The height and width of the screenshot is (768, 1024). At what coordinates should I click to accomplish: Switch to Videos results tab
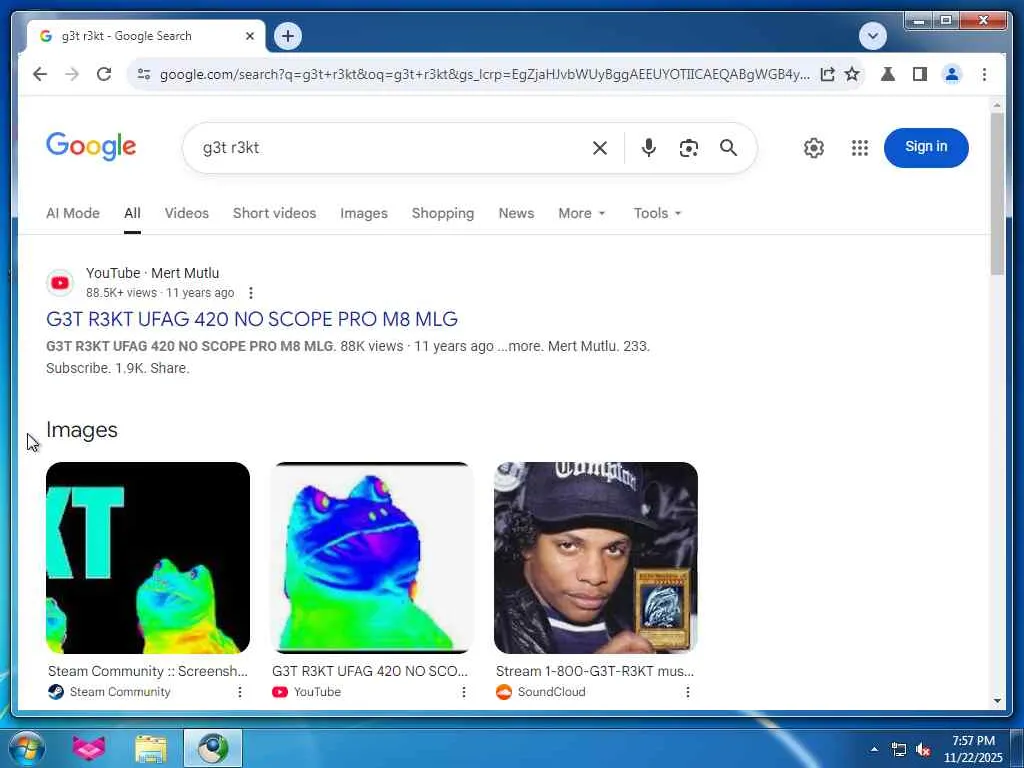(187, 214)
